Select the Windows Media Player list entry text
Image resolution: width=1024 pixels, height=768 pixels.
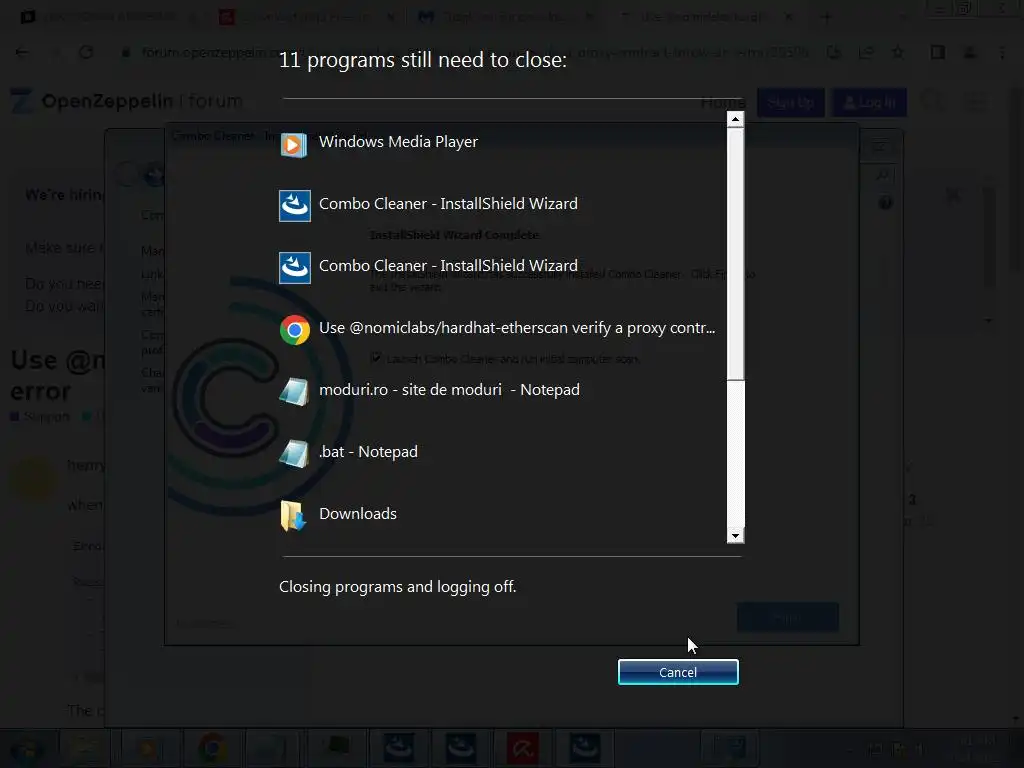tap(398, 142)
